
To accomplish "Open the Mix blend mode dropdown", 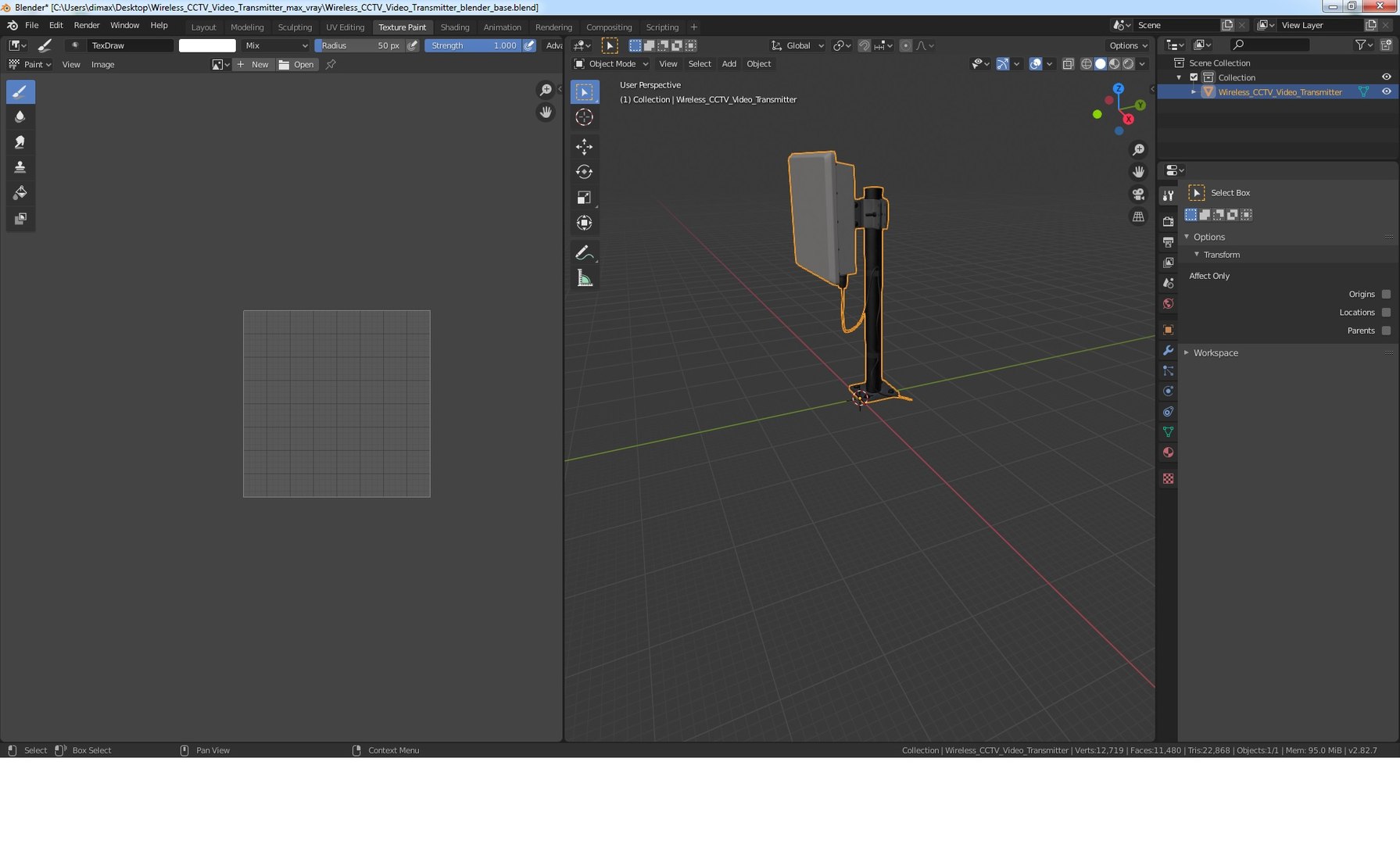I will tap(275, 45).
